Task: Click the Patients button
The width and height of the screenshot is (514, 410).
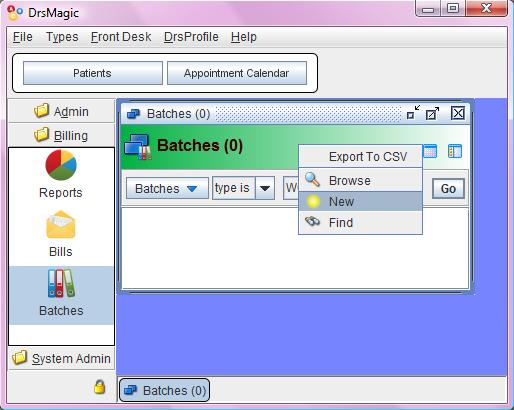Action: (x=93, y=73)
